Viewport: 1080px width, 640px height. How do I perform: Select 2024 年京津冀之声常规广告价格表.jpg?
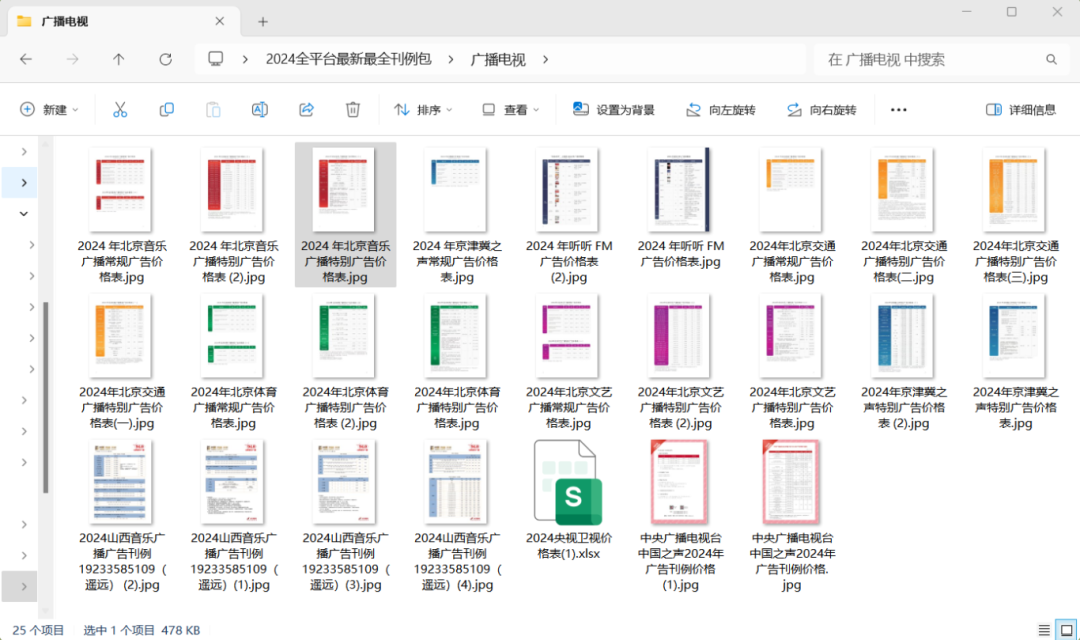click(x=457, y=214)
